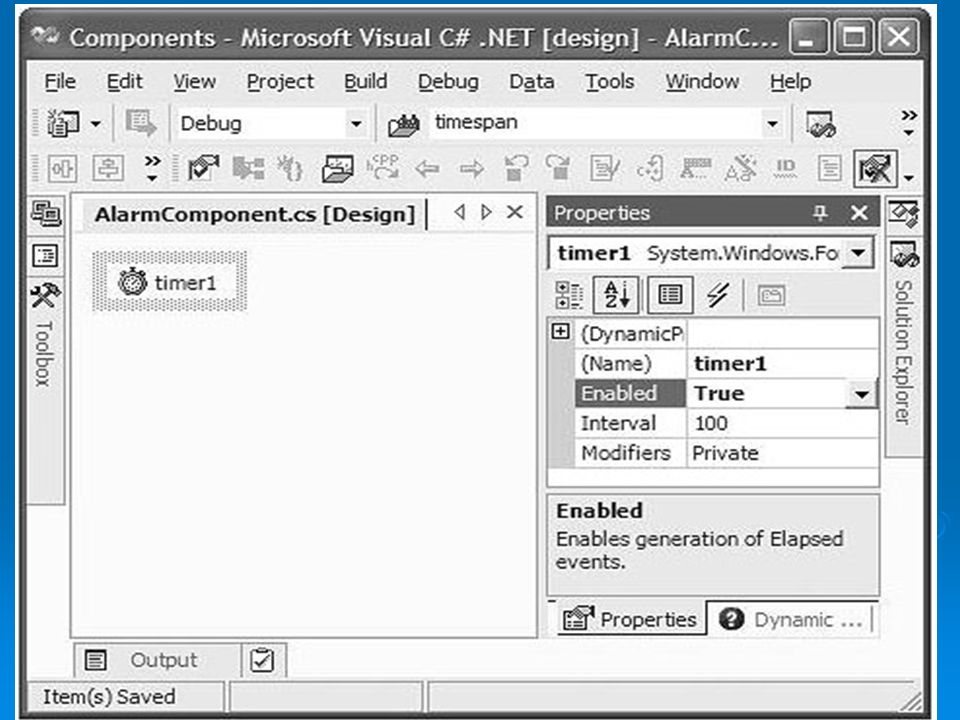The height and width of the screenshot is (720, 960).
Task: Select the AlarmComponent.cs [Design] tab
Action: tap(255, 214)
